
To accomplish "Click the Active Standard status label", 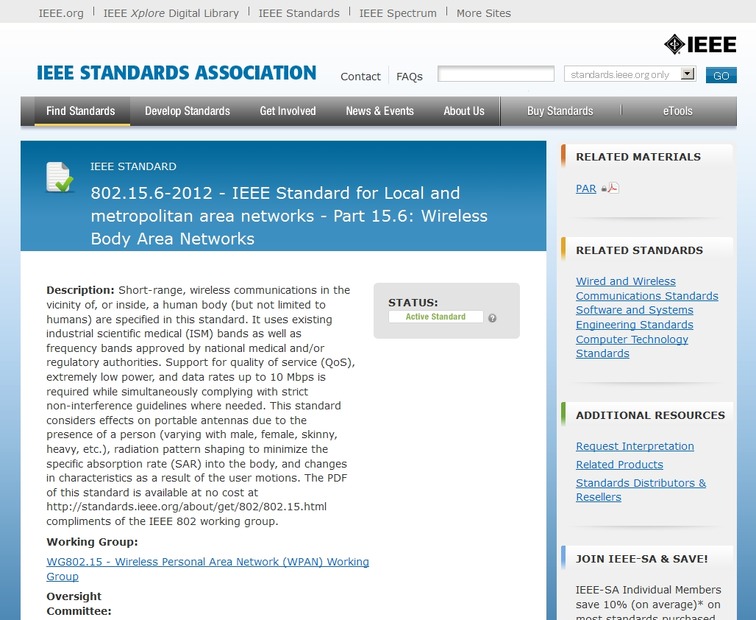I will click(435, 317).
